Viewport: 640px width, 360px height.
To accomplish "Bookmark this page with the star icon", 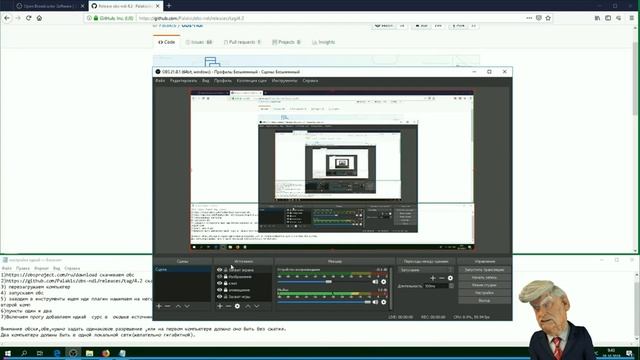I will pos(548,18).
